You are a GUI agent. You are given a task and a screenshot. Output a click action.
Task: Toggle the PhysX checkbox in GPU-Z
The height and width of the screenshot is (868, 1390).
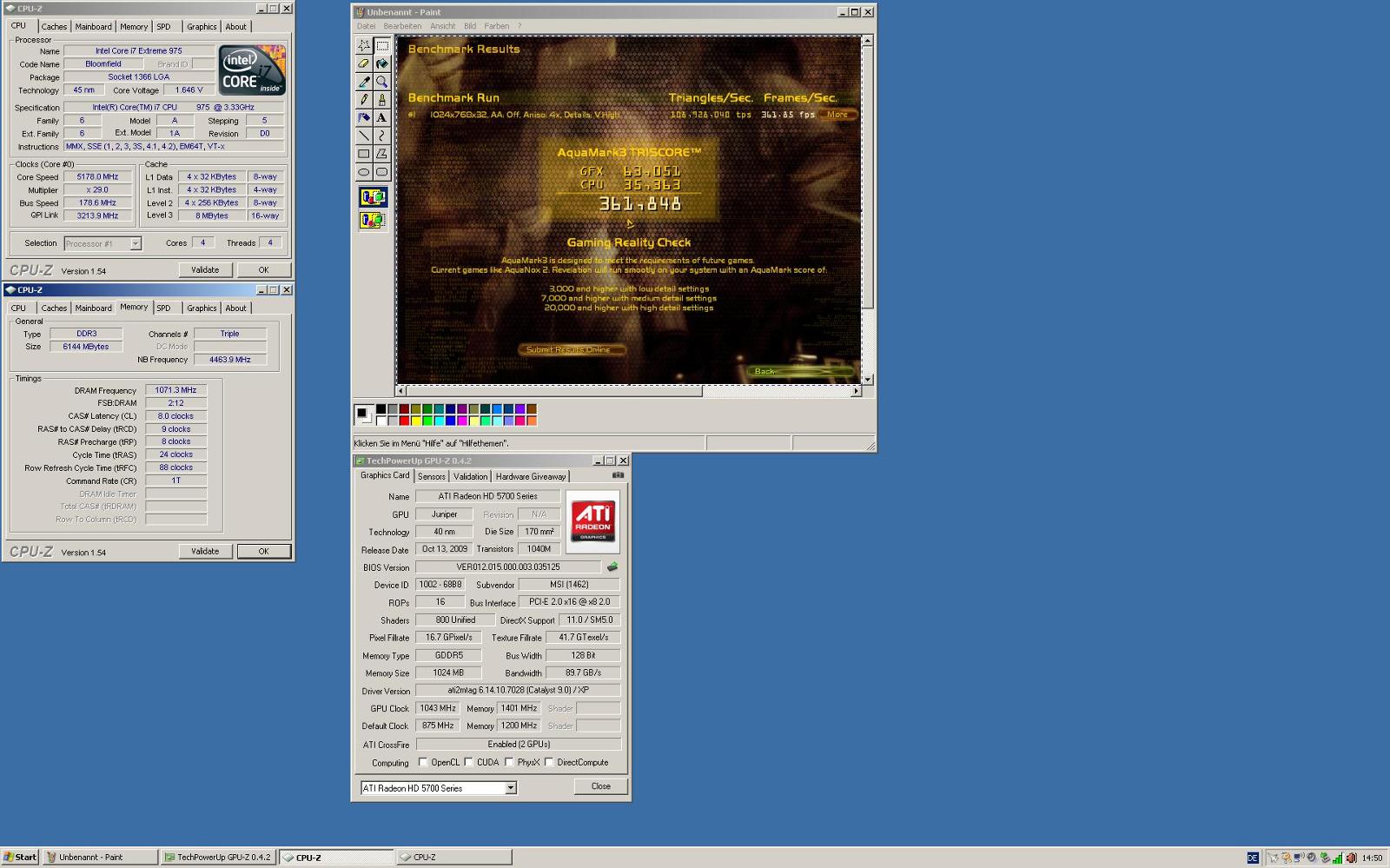[509, 762]
